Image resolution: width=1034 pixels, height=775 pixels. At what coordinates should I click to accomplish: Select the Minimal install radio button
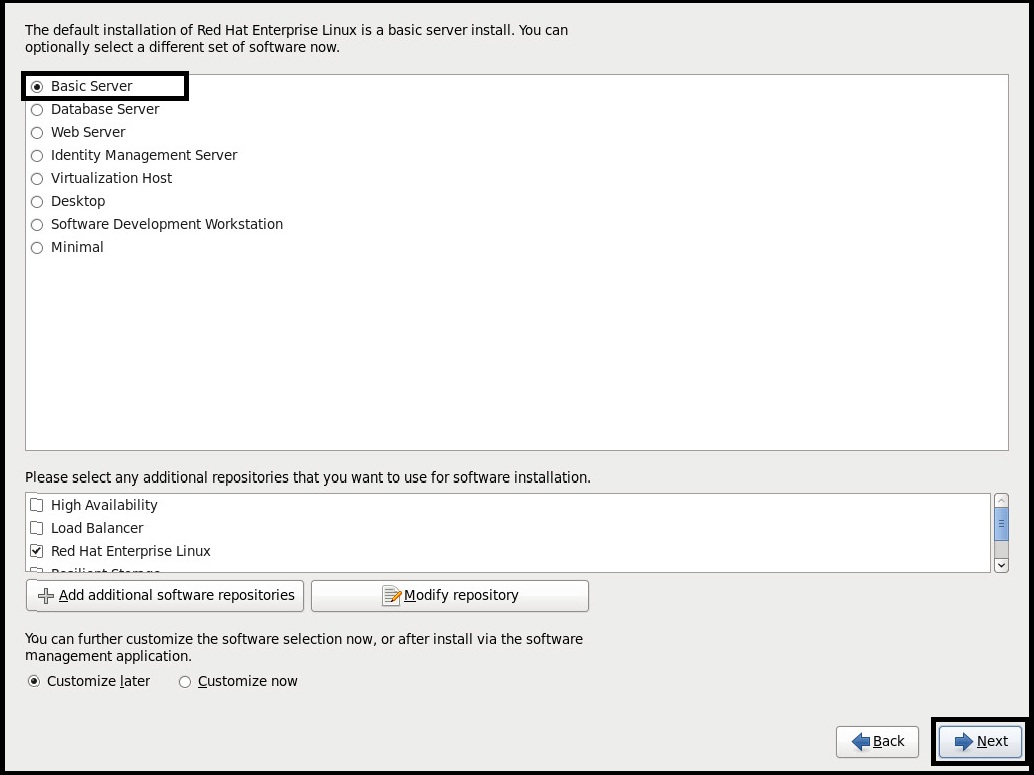37,248
